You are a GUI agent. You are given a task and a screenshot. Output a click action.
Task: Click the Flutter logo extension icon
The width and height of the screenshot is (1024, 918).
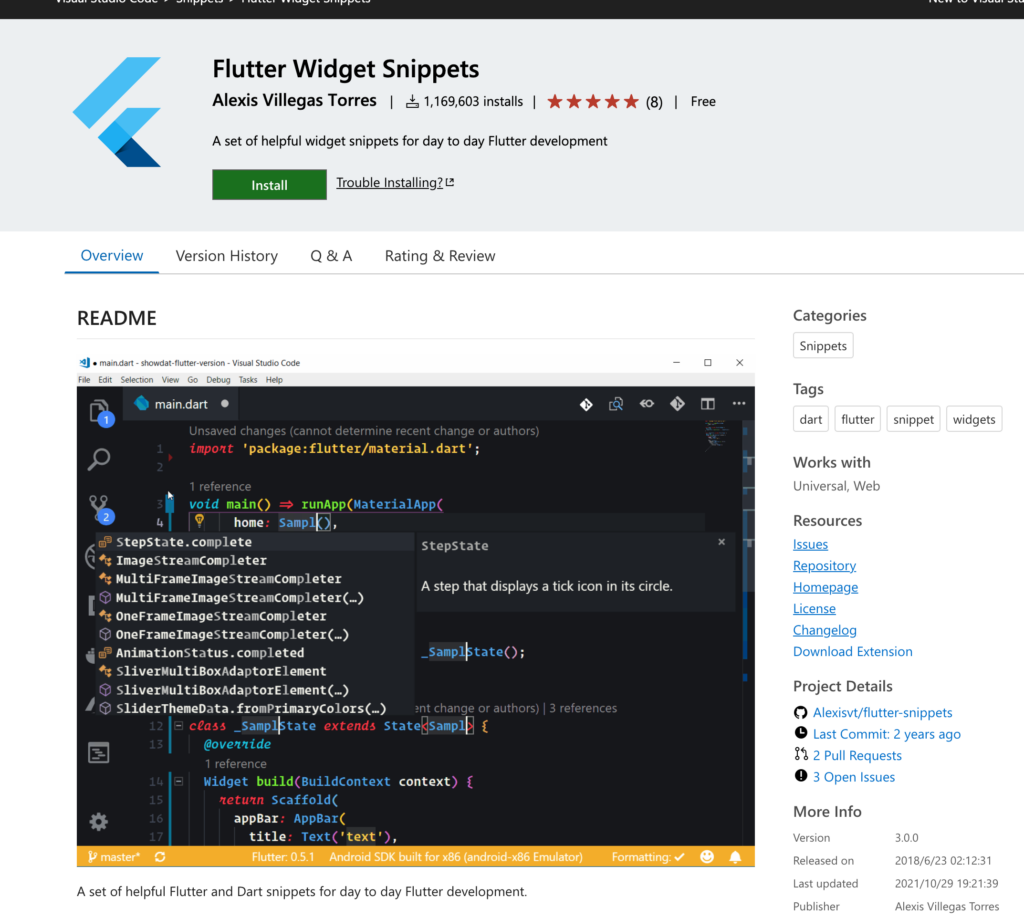tap(117, 112)
